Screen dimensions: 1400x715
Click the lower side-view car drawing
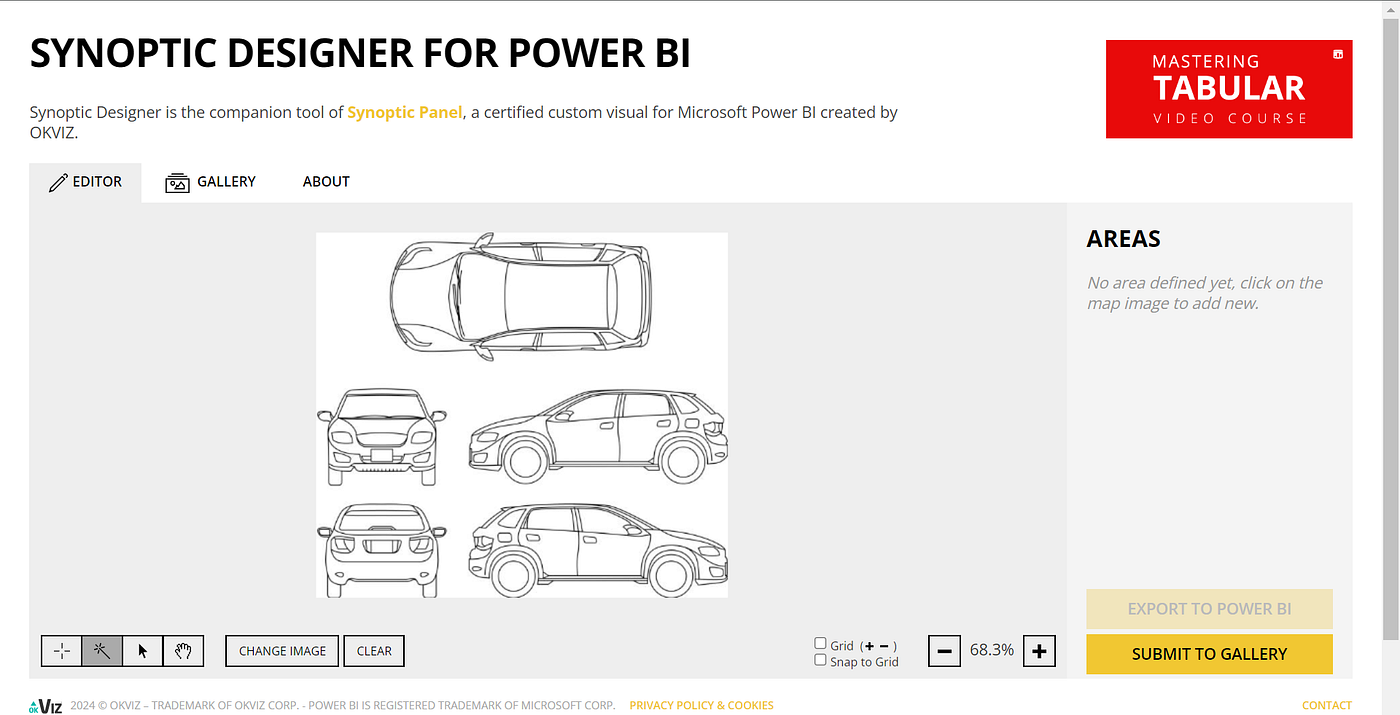pos(598,549)
